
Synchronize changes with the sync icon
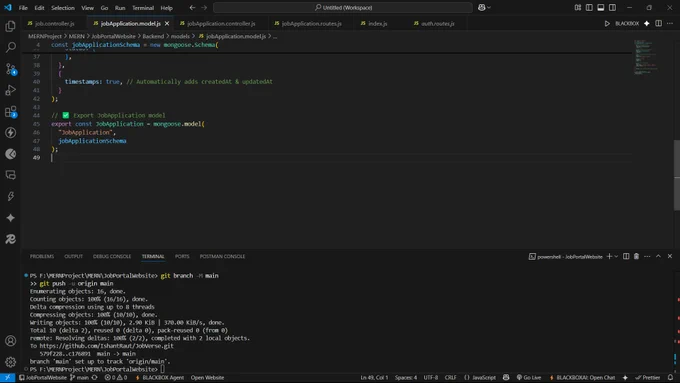point(95,377)
